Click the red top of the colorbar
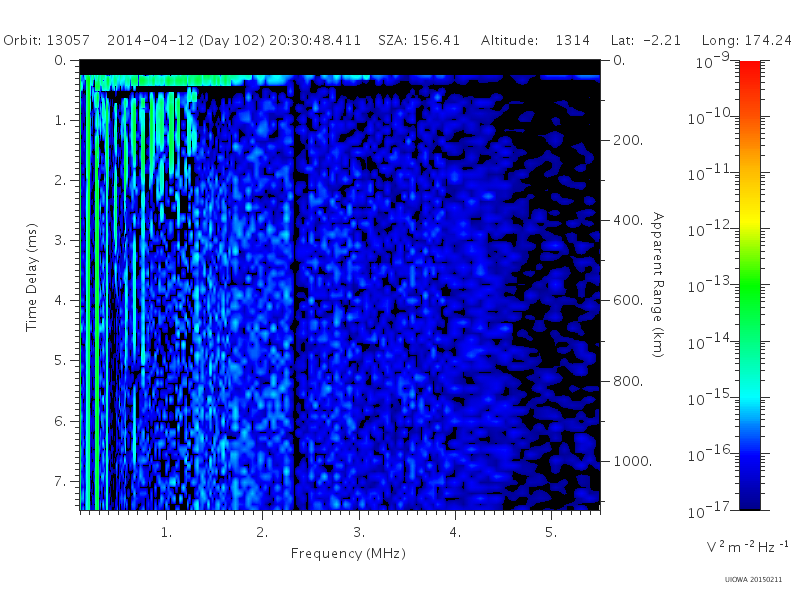The width and height of the screenshot is (800, 600). 750,69
